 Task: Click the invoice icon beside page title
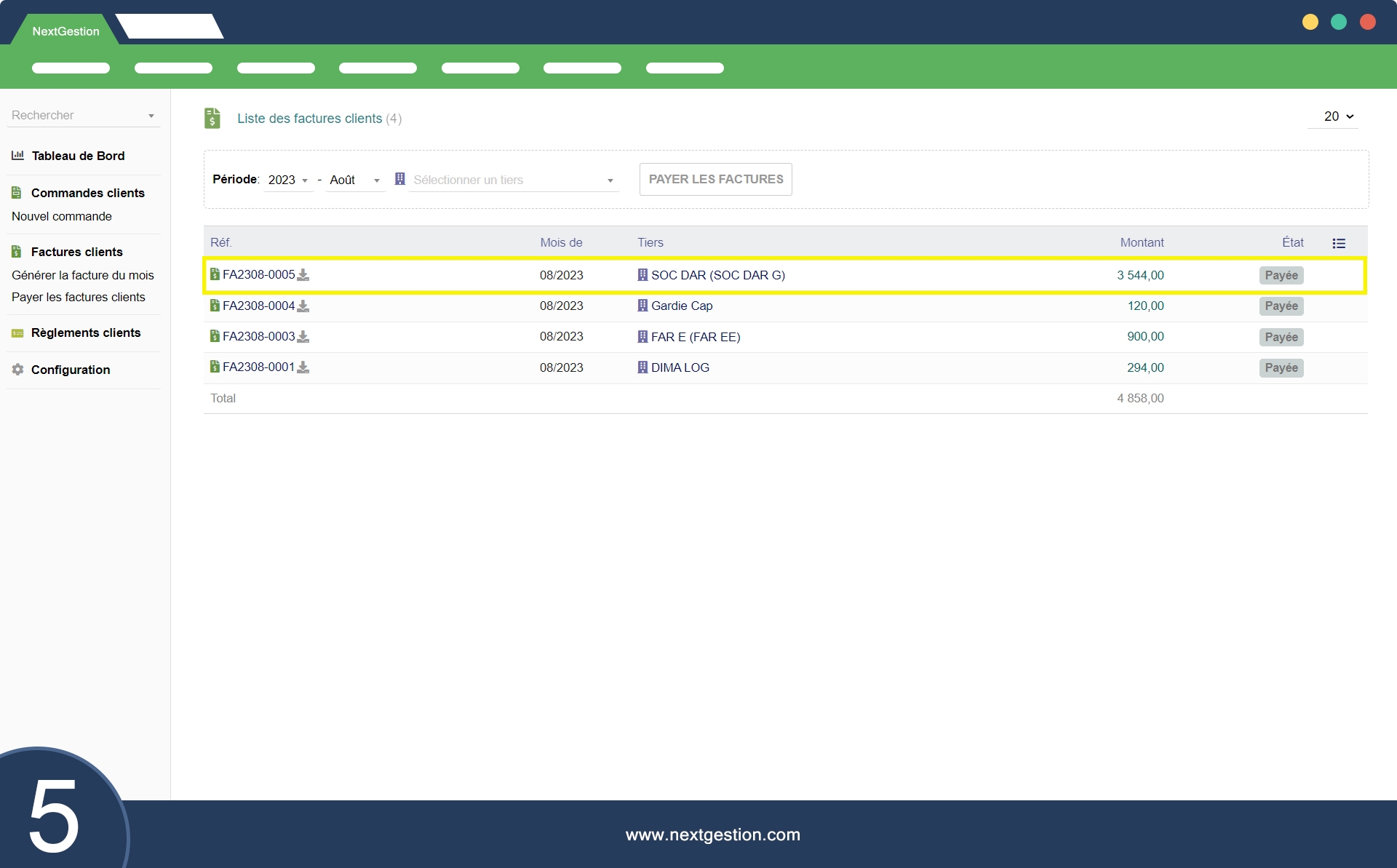click(212, 118)
